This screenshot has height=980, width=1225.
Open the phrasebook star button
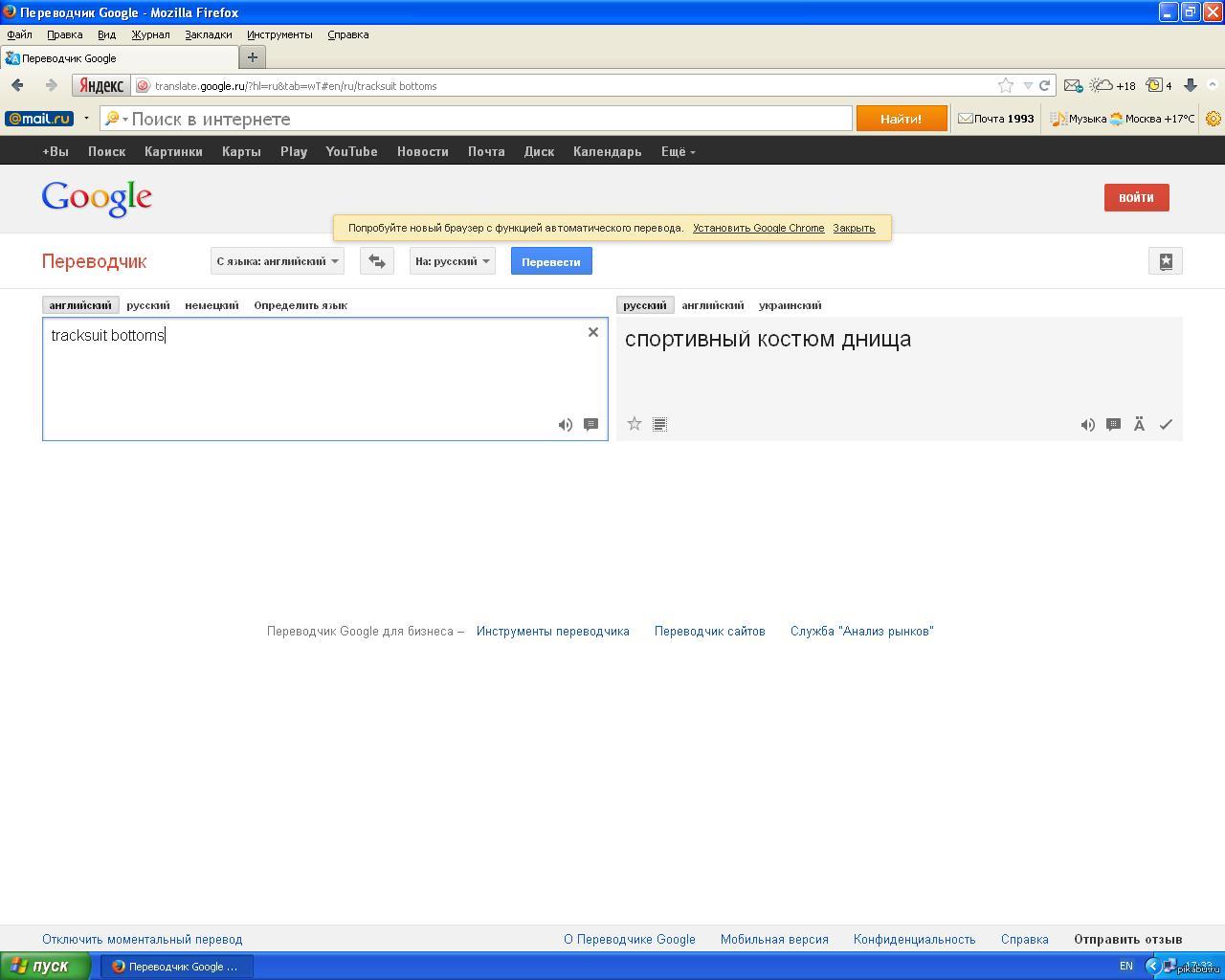pos(1166,261)
